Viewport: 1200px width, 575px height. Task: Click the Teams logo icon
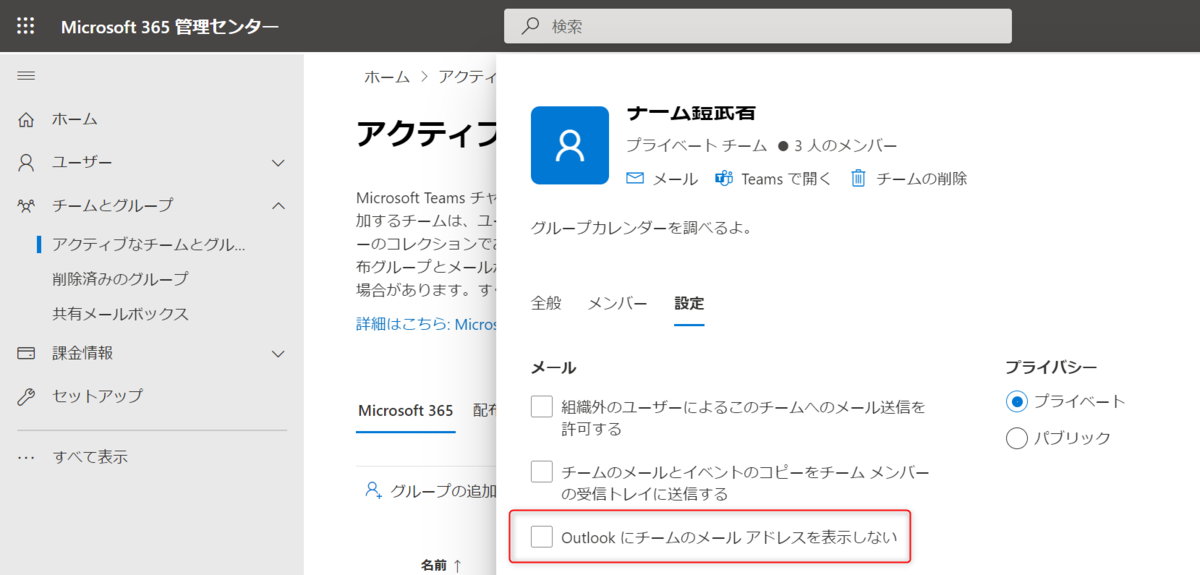click(724, 179)
